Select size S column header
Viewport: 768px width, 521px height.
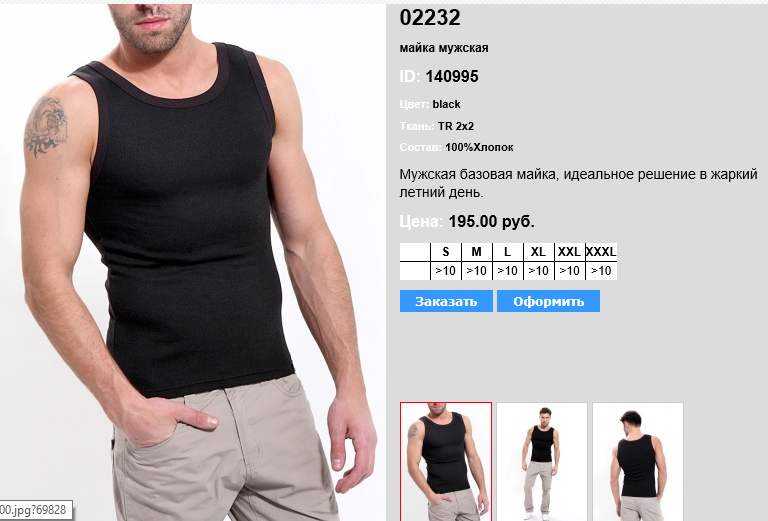(x=446, y=252)
